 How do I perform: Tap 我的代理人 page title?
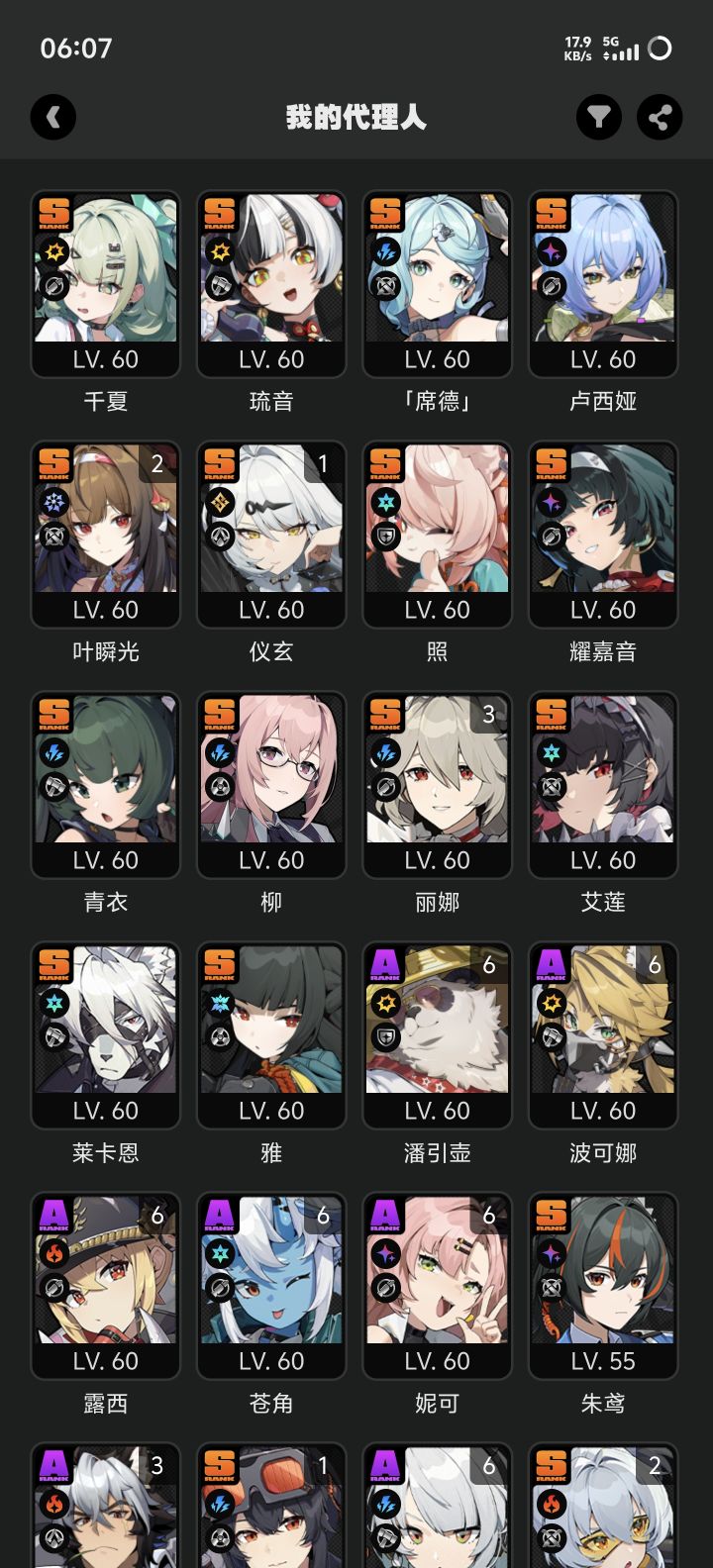tap(356, 118)
